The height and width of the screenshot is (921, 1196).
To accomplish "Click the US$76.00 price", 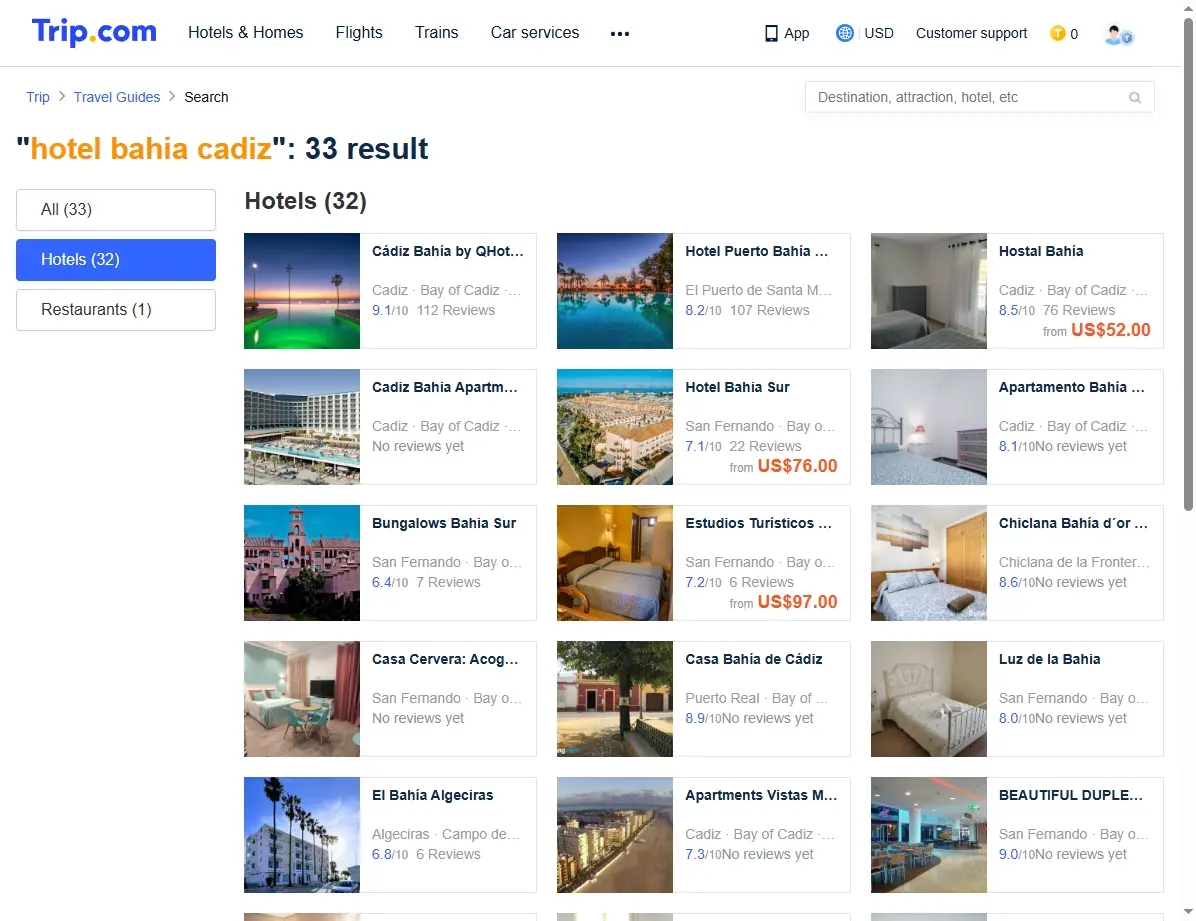I will [x=797, y=465].
